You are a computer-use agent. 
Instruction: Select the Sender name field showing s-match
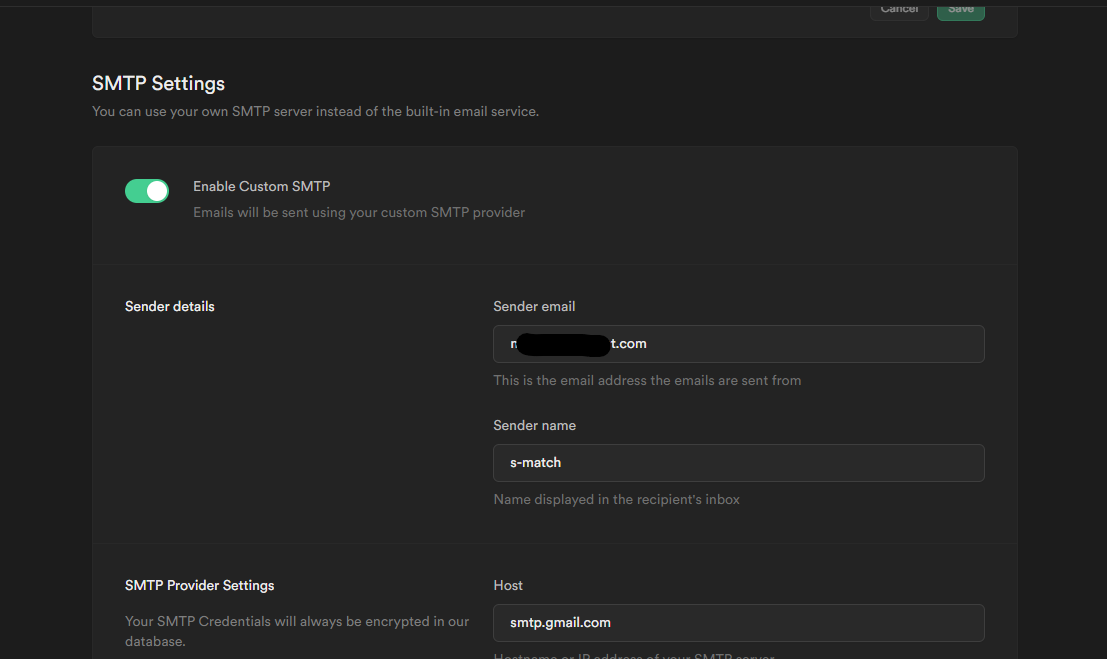pyautogui.click(x=738, y=462)
